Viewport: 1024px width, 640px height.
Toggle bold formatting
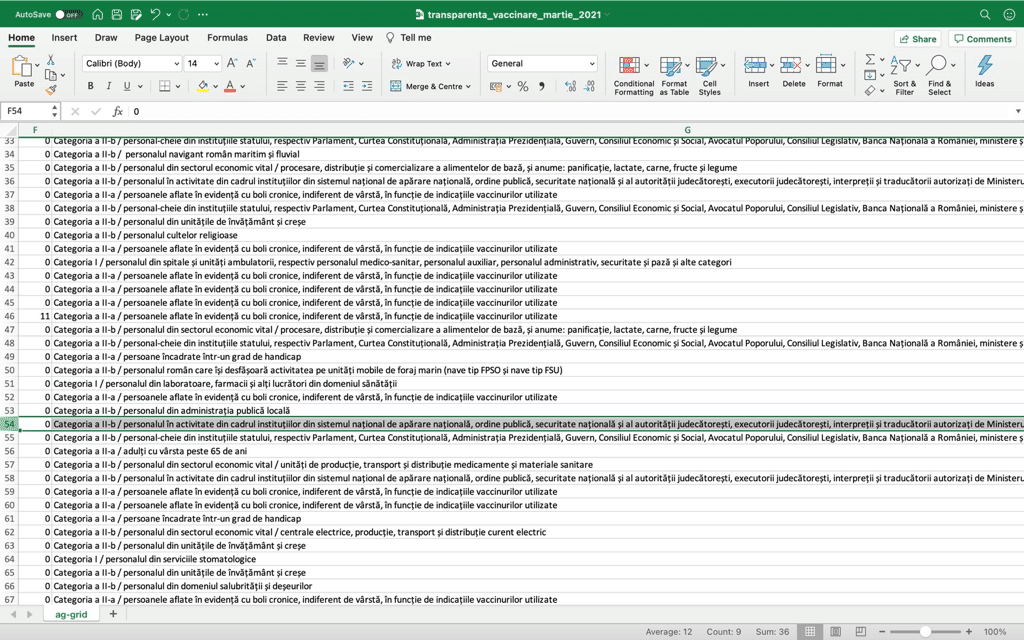point(91,87)
